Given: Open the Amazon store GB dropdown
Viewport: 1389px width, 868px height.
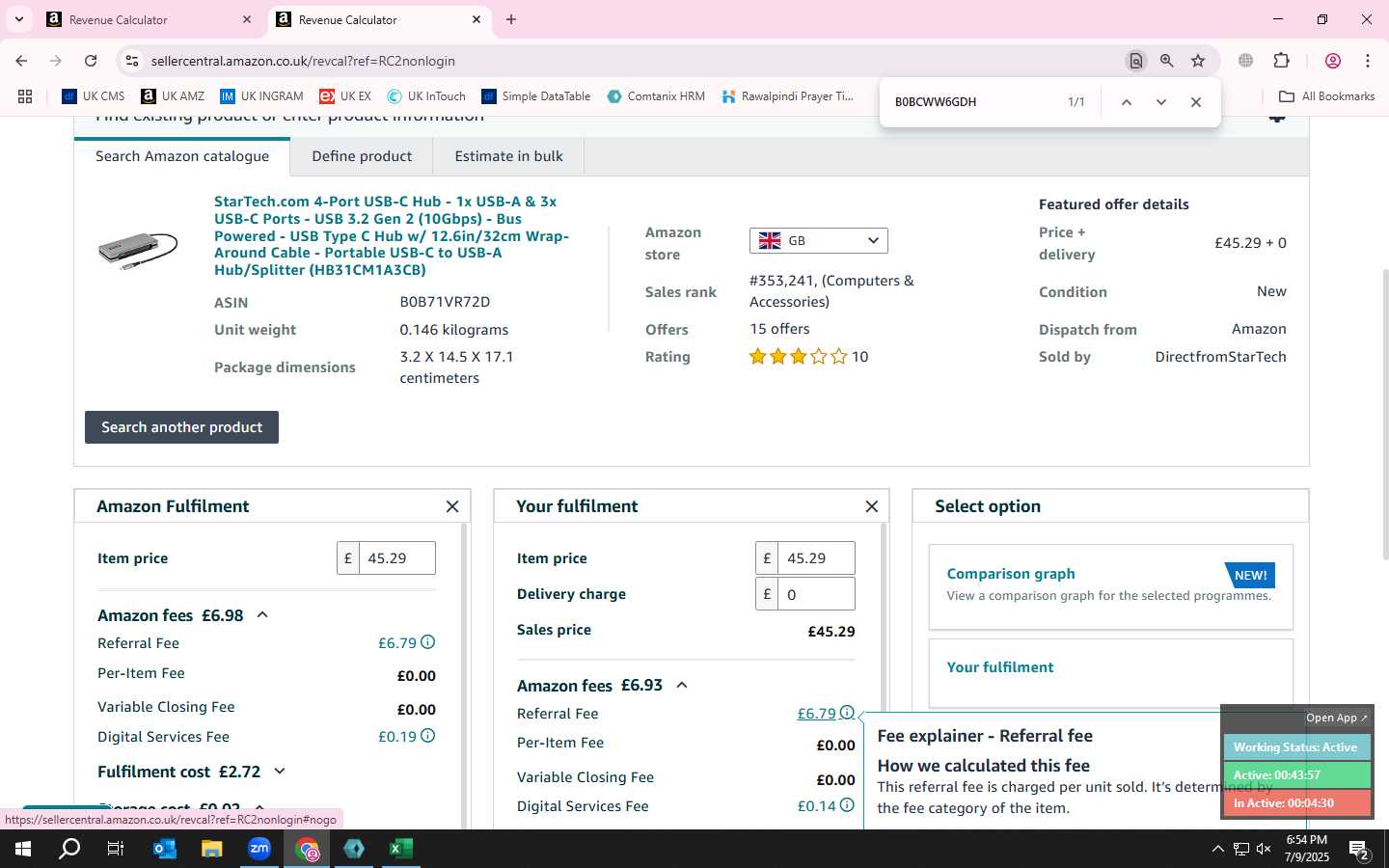Looking at the screenshot, I should [818, 240].
